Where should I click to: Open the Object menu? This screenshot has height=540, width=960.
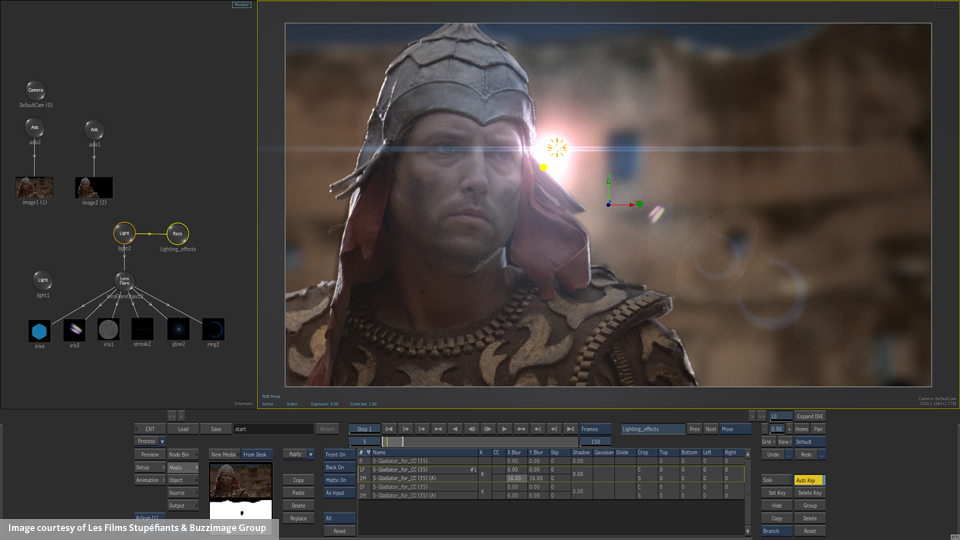point(182,480)
